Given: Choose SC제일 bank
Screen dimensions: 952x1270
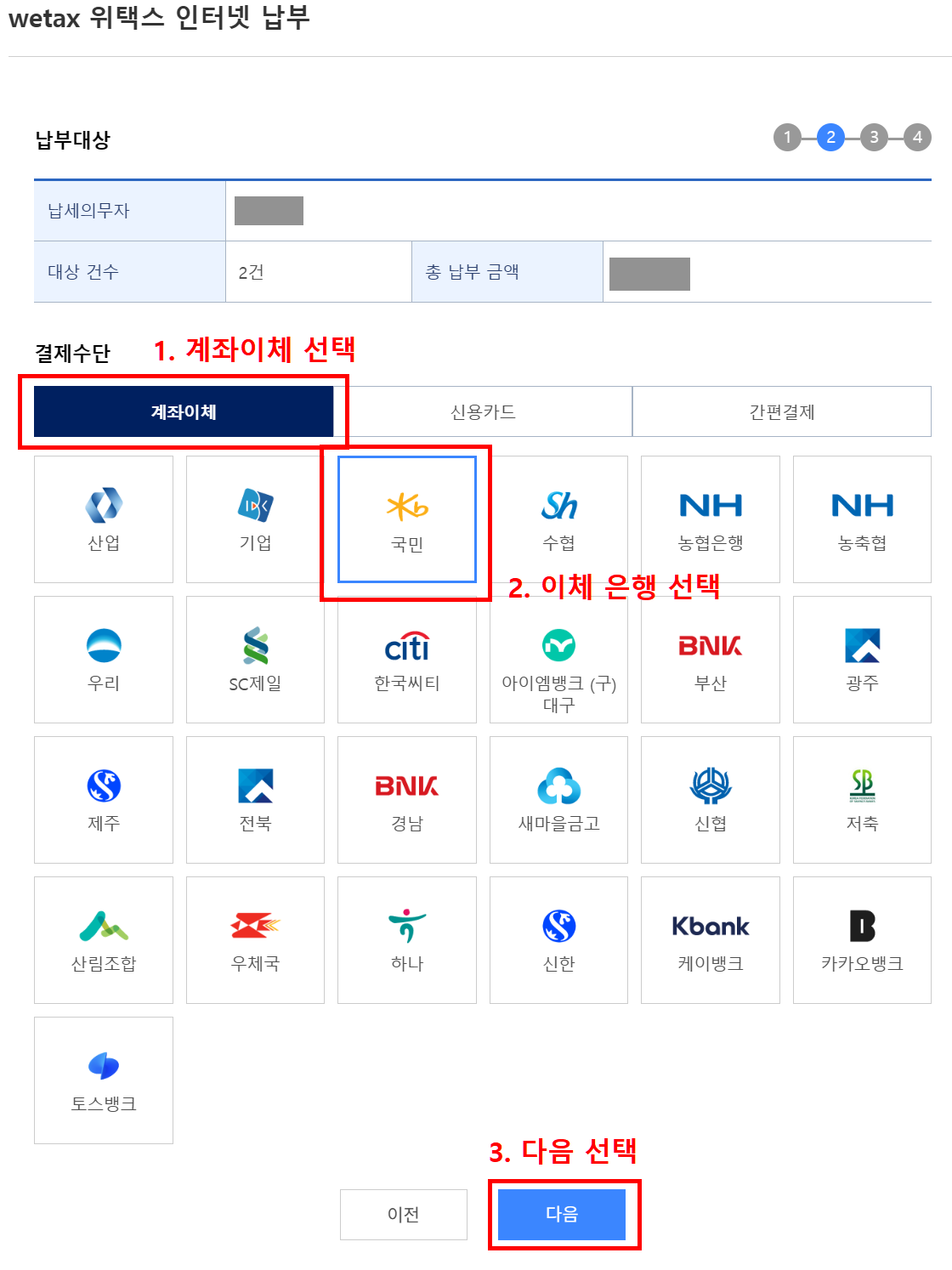Looking at the screenshot, I should coord(255,660).
